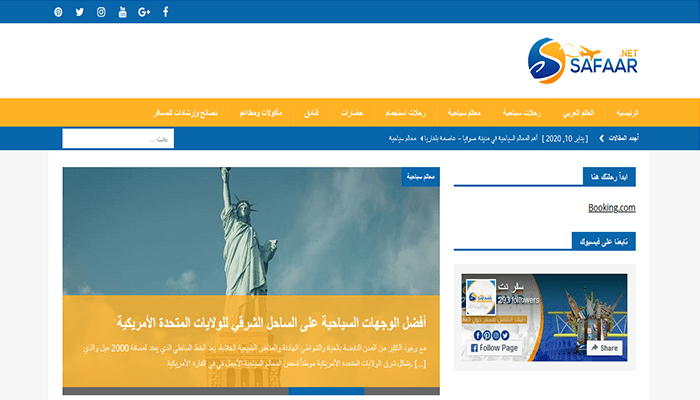Click the followers count in Facebook widget
This screenshot has height=400, width=700.
(x=519, y=300)
